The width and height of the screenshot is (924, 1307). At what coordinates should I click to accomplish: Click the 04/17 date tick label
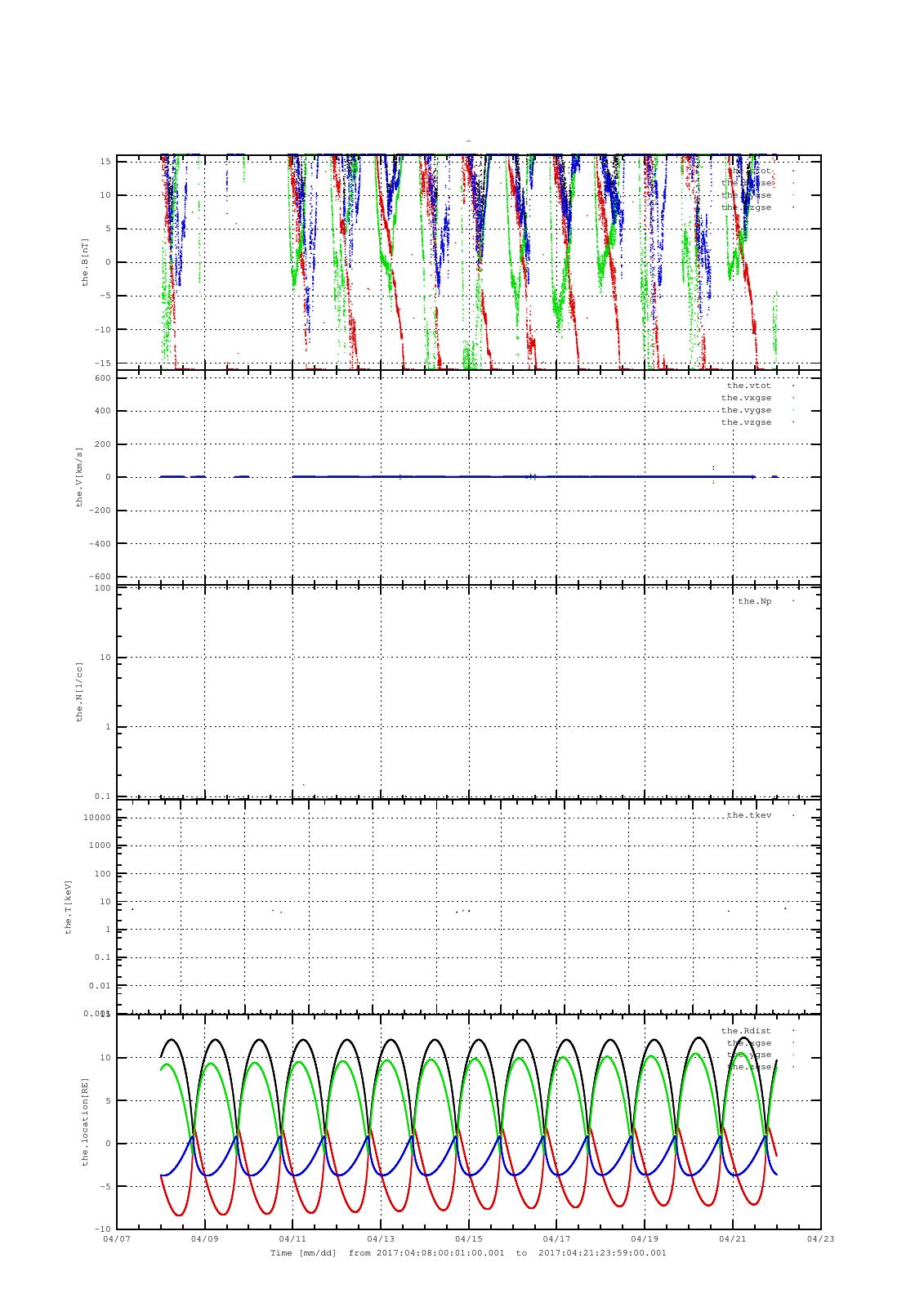click(x=556, y=1239)
